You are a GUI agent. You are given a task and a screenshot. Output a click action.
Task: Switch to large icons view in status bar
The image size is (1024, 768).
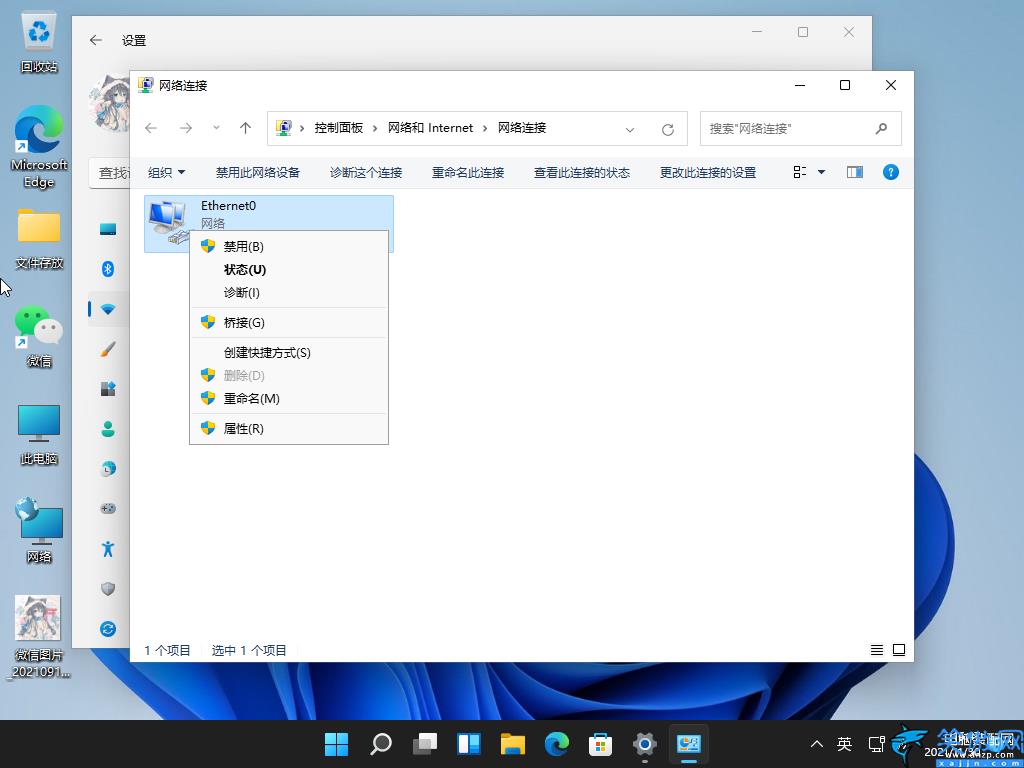(899, 650)
